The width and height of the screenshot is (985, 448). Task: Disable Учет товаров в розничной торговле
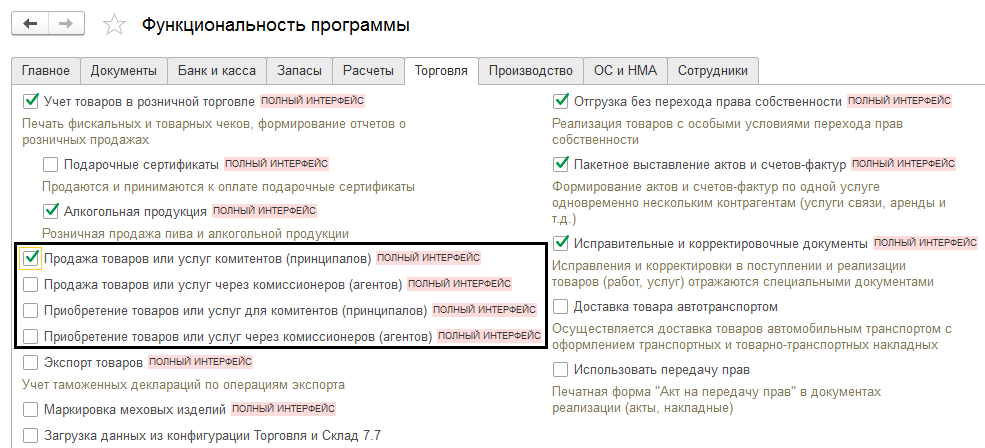tap(31, 101)
